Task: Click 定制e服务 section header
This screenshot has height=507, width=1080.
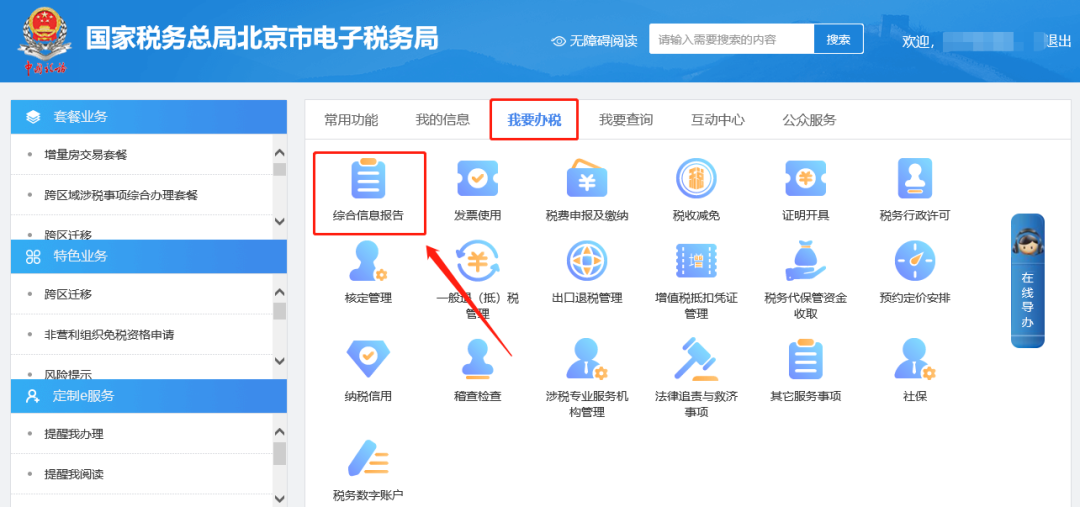Action: click(149, 396)
